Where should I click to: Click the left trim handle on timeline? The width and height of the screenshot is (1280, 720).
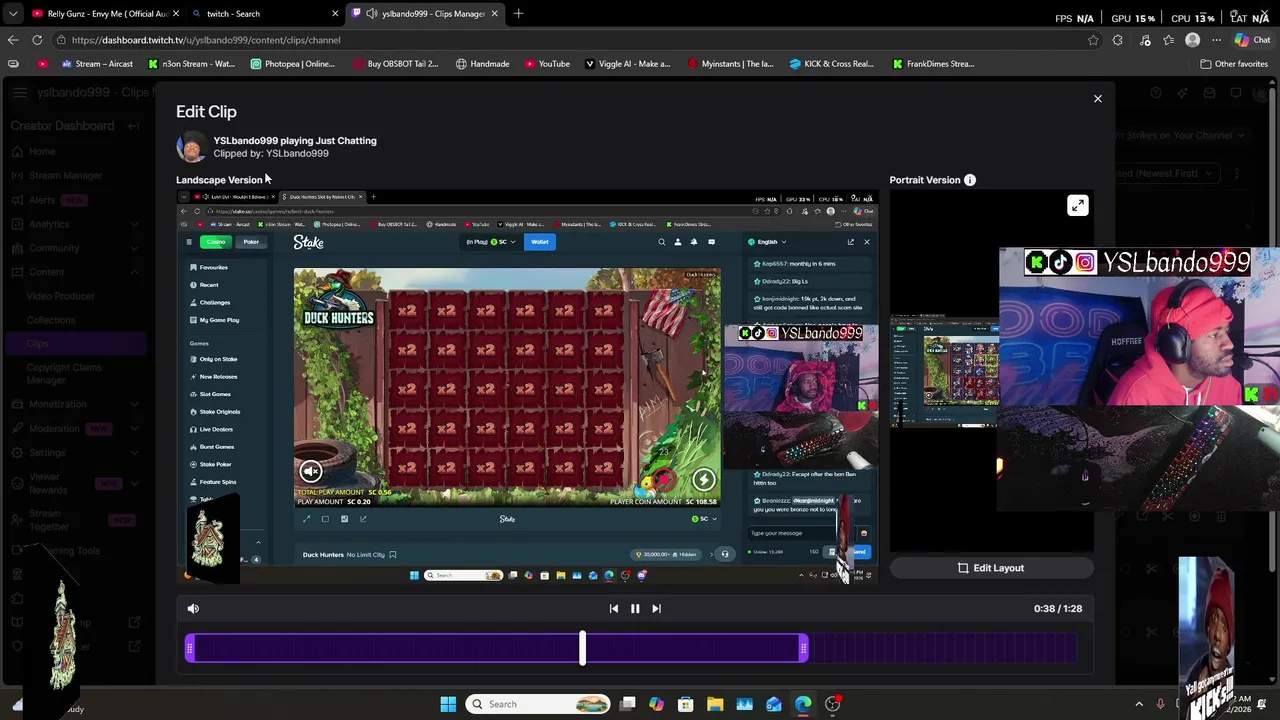[190, 650]
